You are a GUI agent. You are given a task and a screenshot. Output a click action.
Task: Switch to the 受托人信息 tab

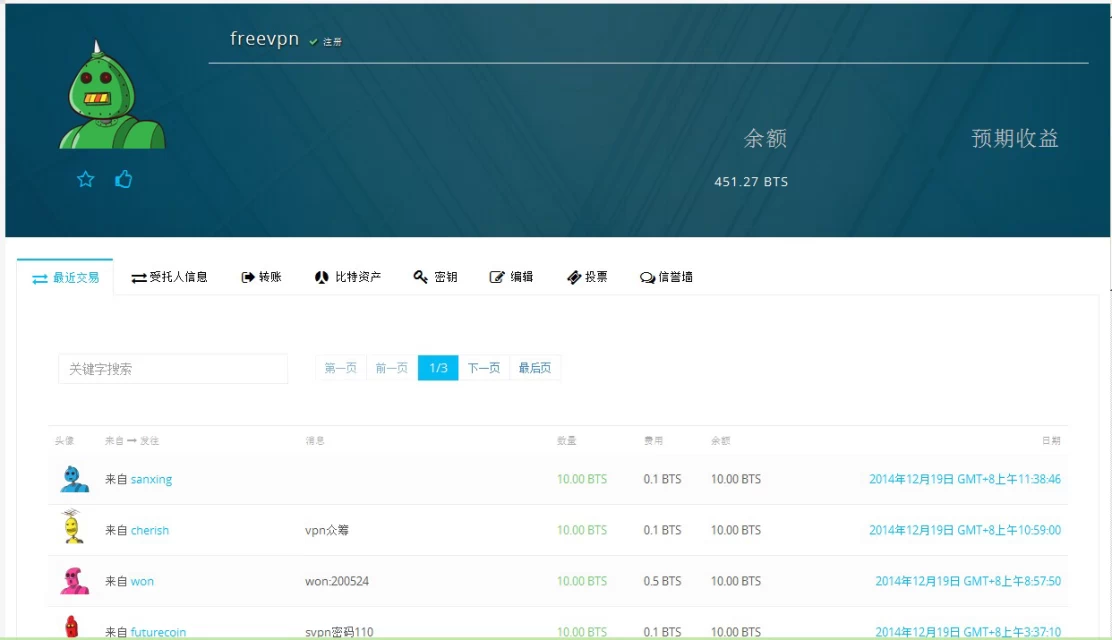(169, 277)
